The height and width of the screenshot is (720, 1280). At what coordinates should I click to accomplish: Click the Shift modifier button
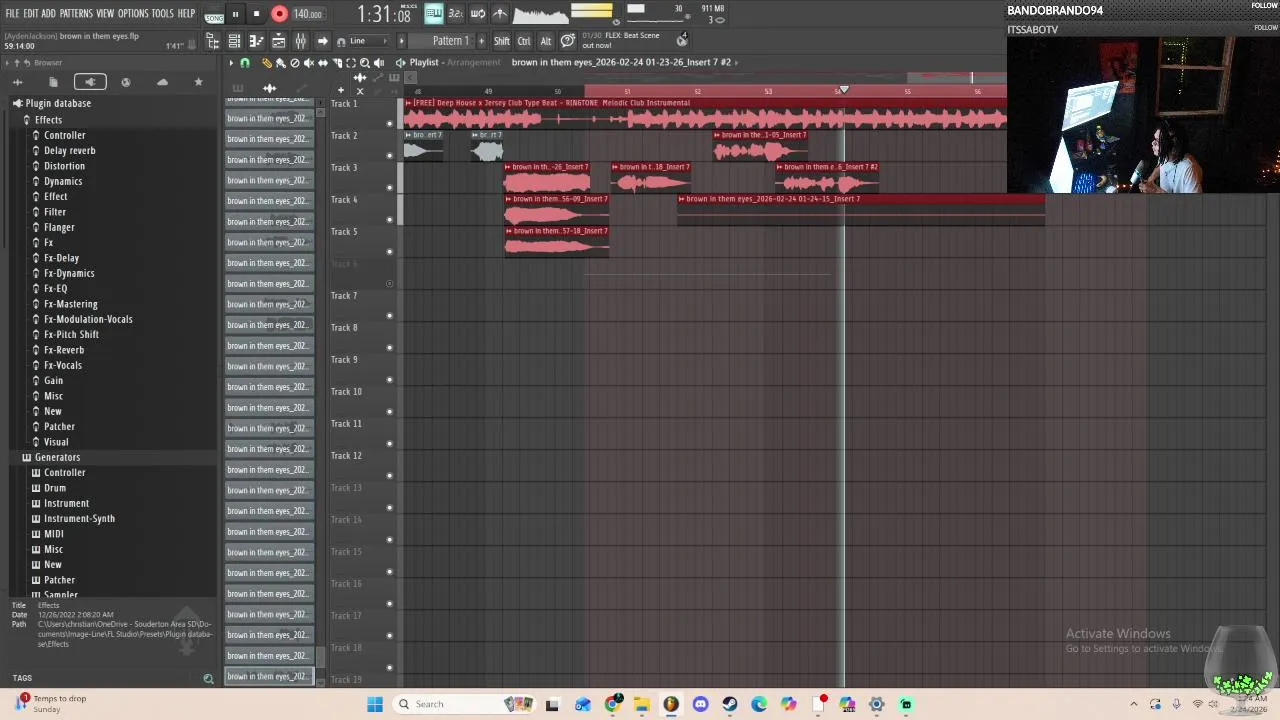click(502, 41)
